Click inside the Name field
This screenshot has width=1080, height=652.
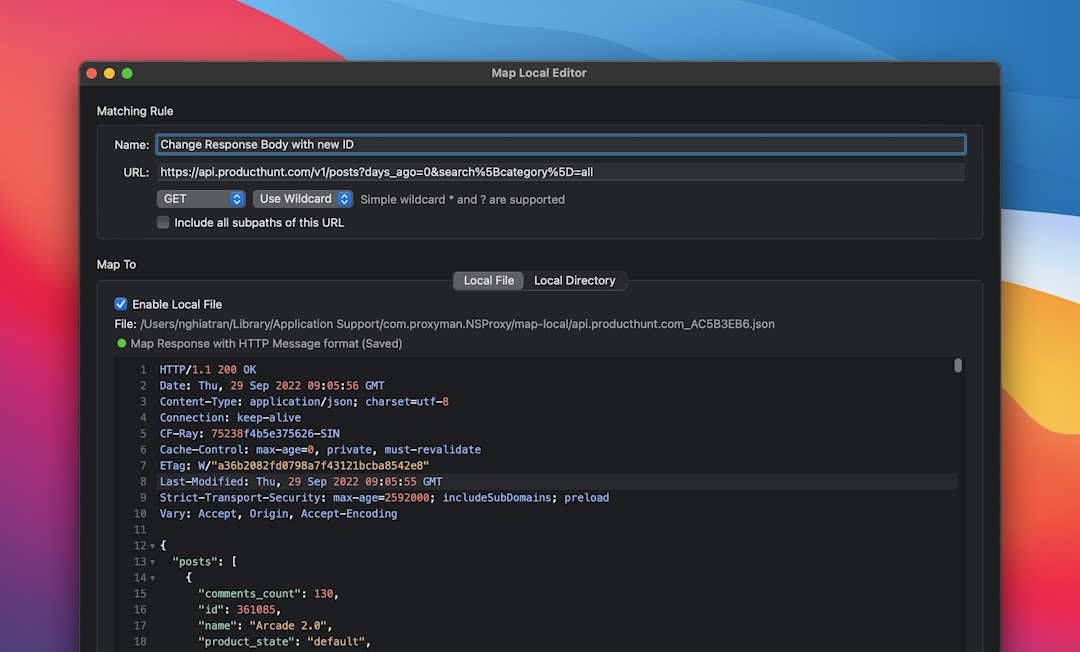click(x=500, y=144)
